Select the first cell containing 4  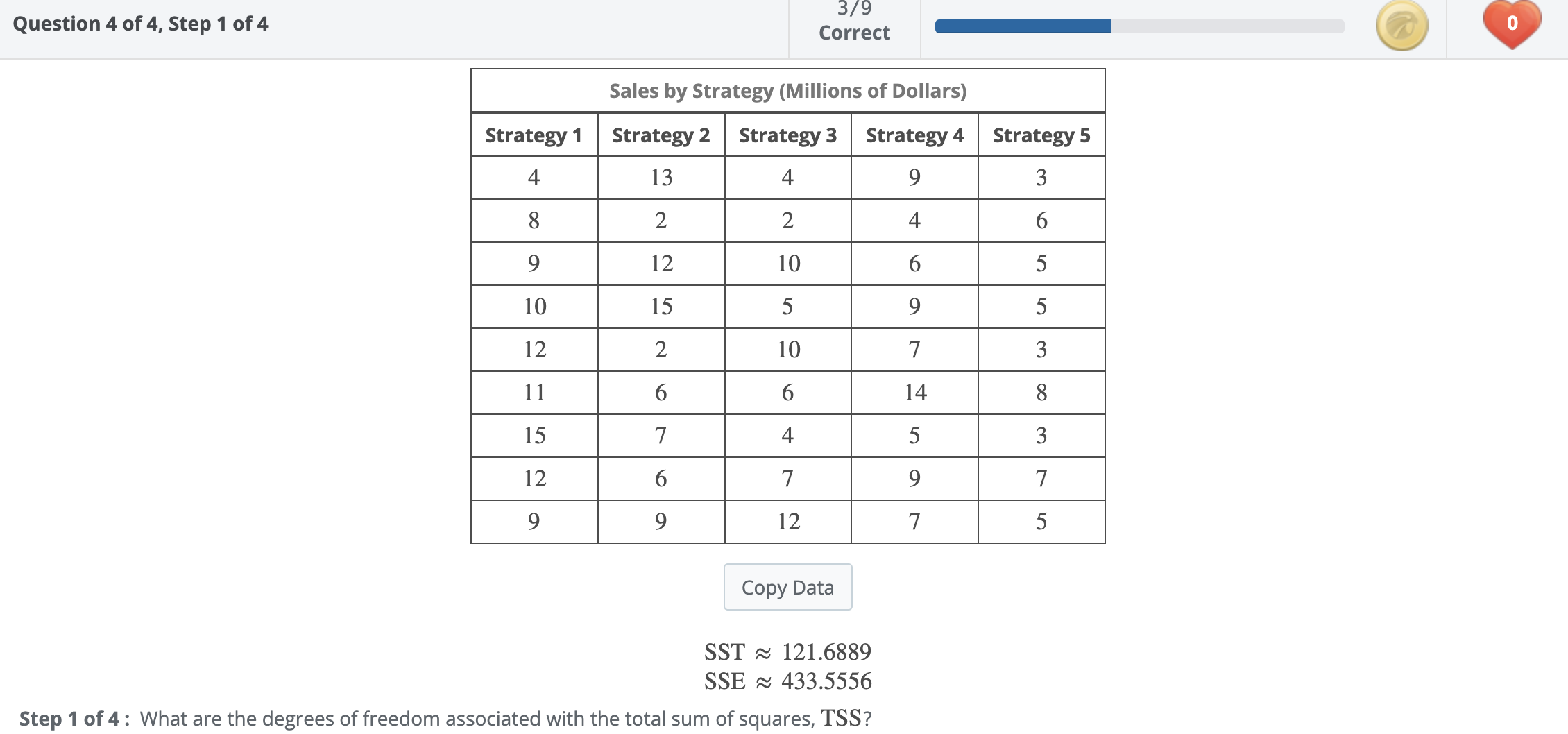tap(534, 178)
